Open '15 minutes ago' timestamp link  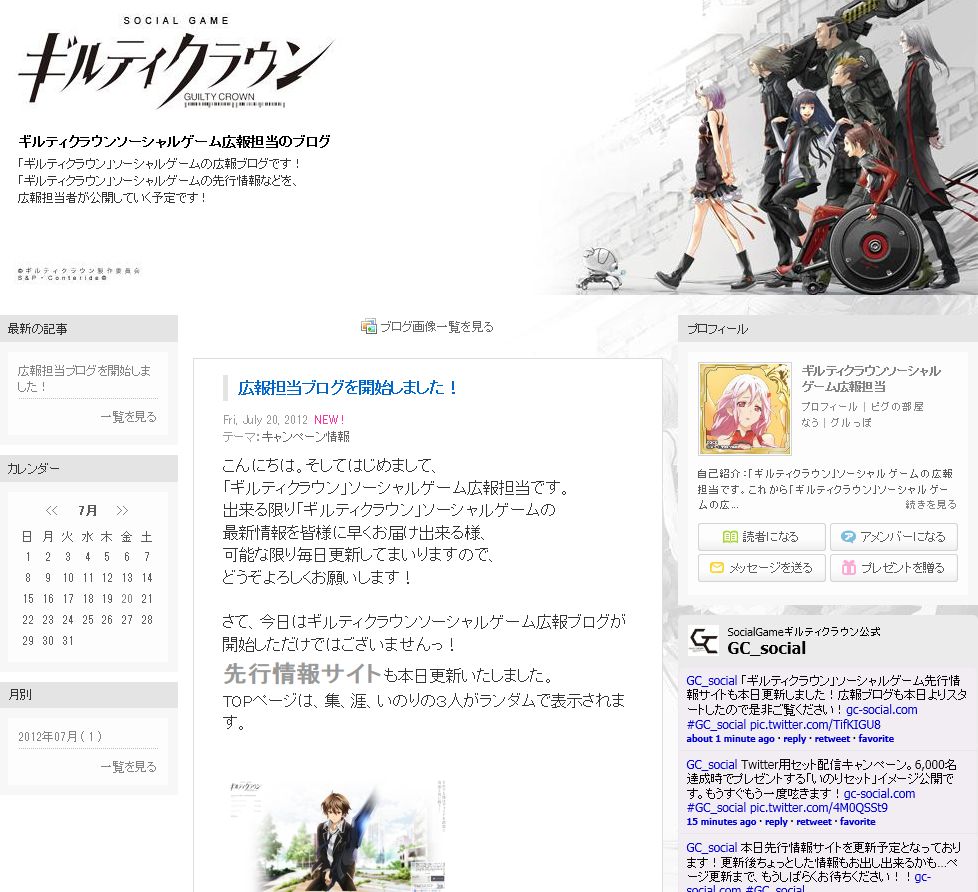point(722,822)
